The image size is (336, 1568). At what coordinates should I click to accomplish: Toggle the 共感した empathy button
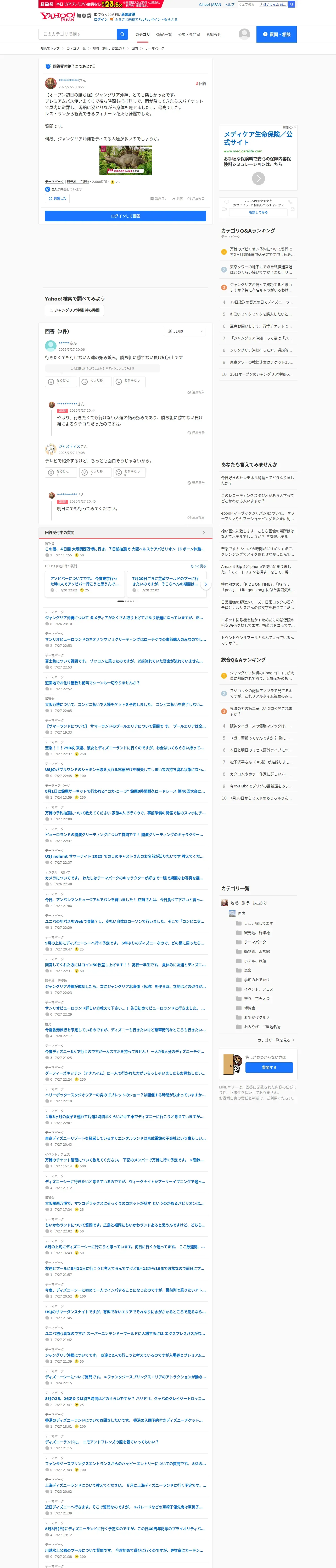click(57, 198)
